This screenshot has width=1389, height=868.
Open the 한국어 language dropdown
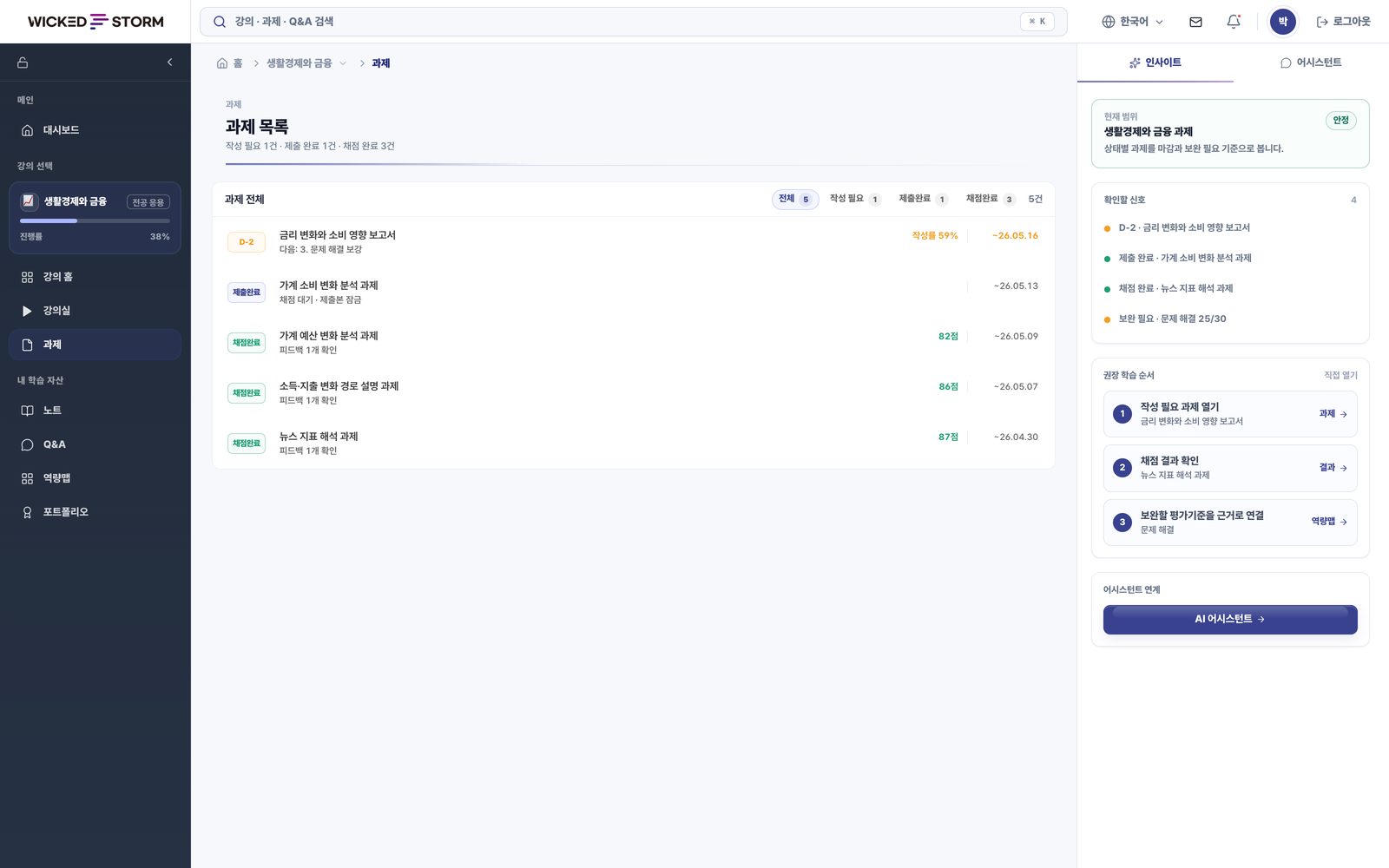1133,22
